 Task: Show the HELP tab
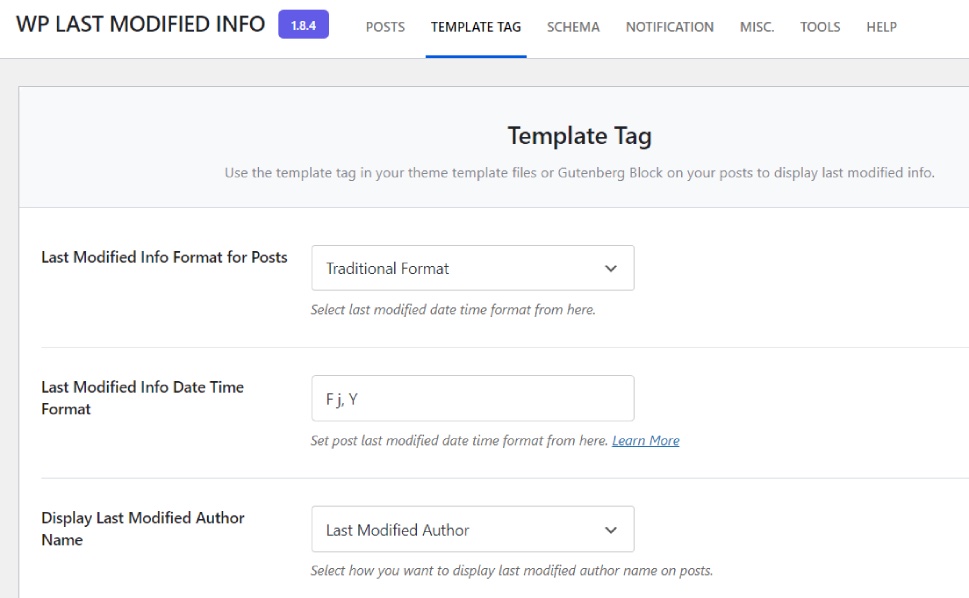pyautogui.click(x=881, y=27)
